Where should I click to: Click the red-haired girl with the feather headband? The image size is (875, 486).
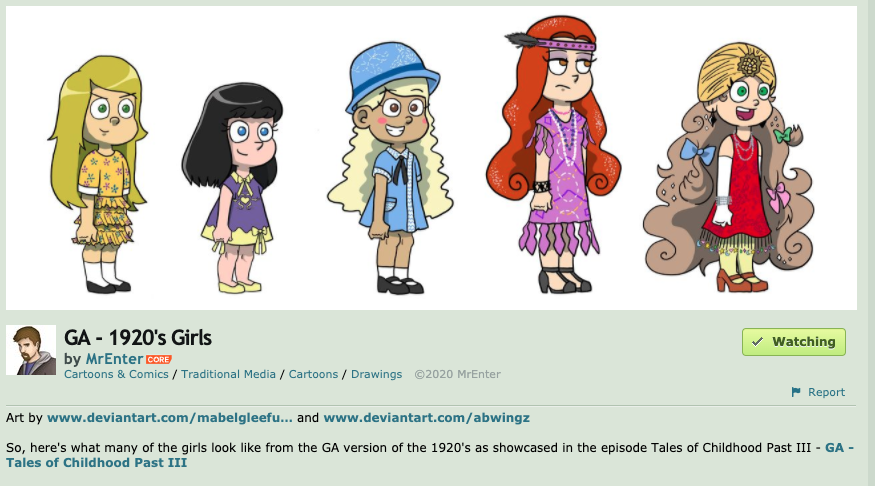tap(554, 154)
